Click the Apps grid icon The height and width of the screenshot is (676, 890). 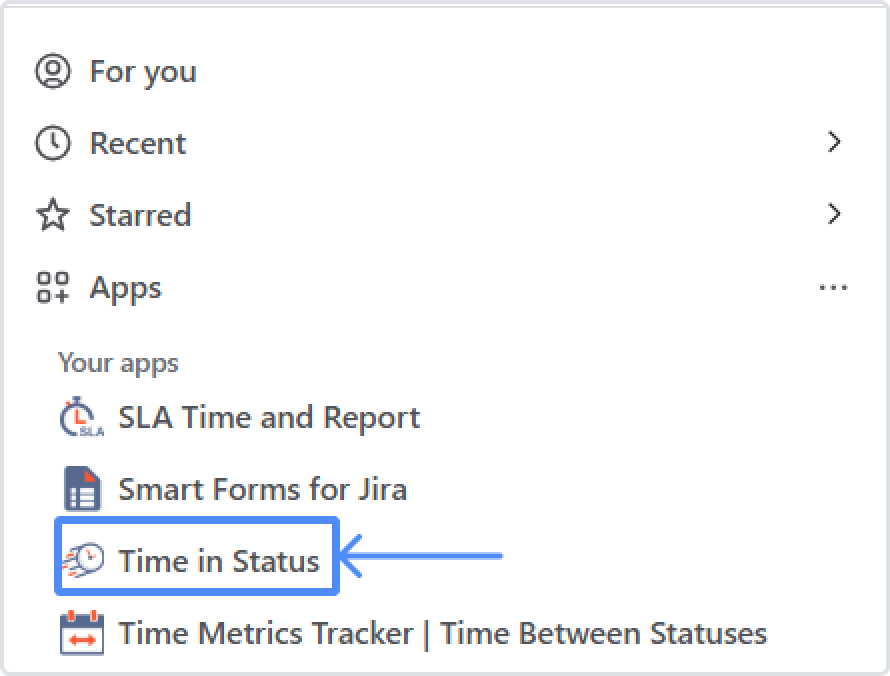coord(53,288)
